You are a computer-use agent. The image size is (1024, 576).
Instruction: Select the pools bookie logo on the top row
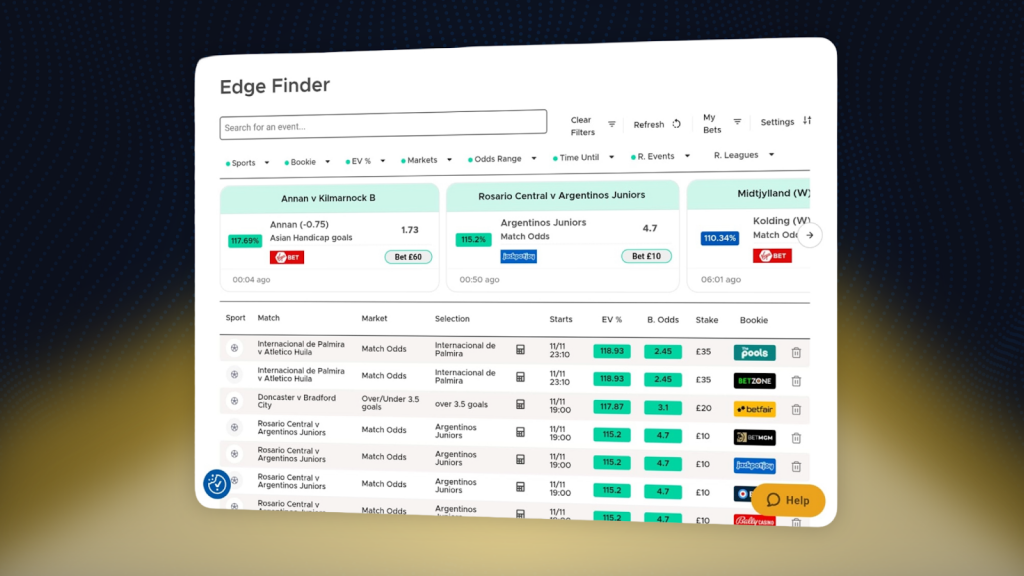coord(752,352)
